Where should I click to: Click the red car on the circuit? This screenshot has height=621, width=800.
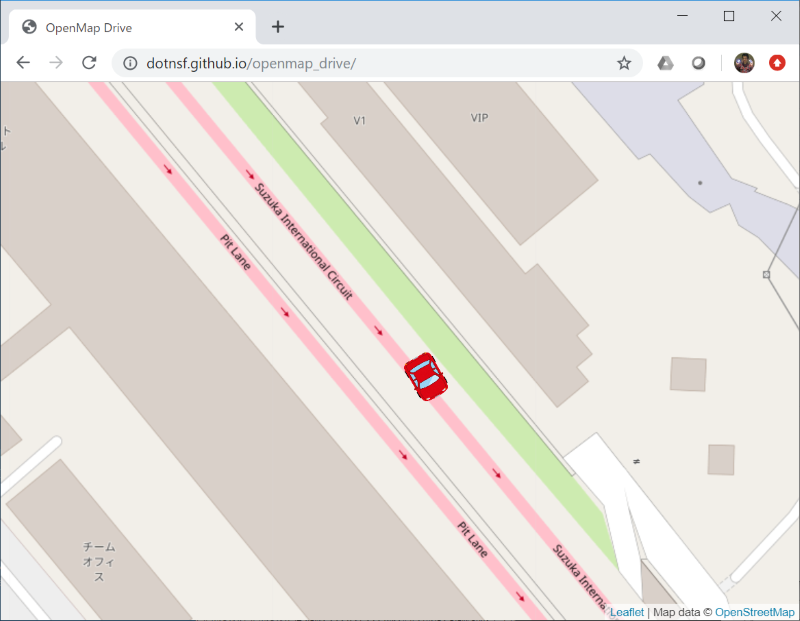(426, 377)
